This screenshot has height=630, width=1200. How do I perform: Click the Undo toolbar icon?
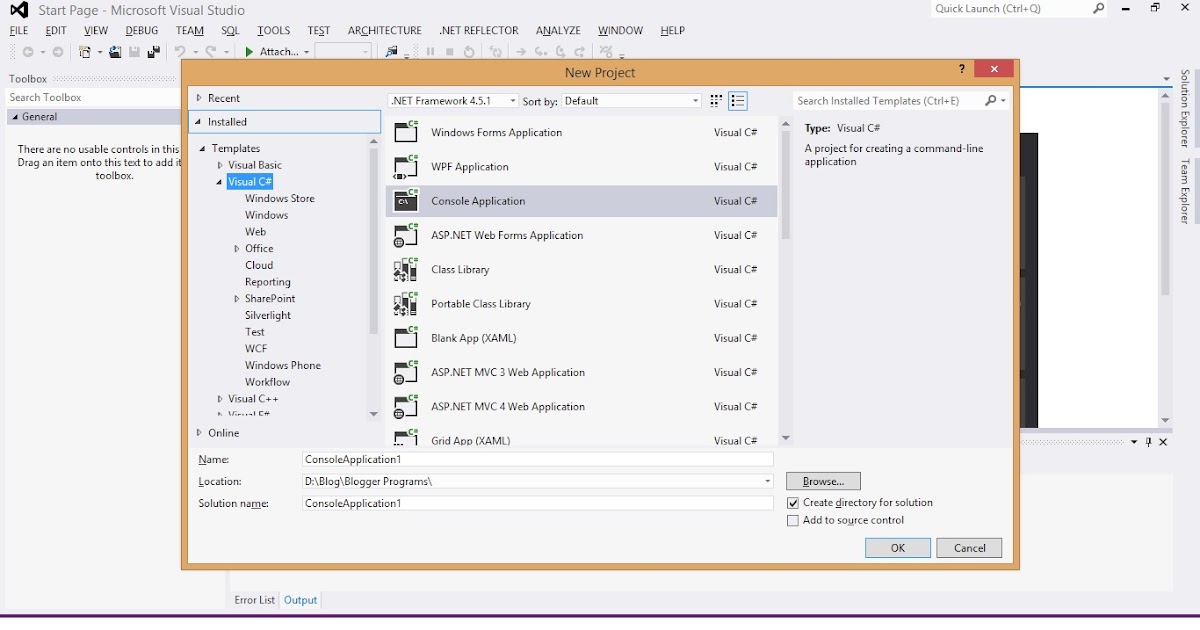tap(180, 52)
